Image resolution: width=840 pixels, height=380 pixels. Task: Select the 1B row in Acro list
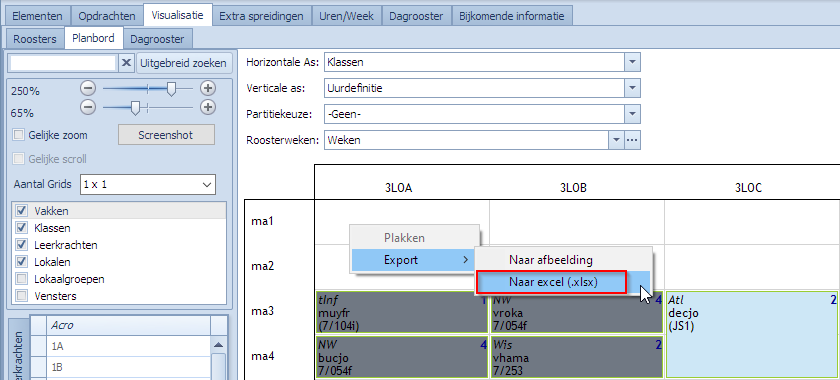point(129,367)
